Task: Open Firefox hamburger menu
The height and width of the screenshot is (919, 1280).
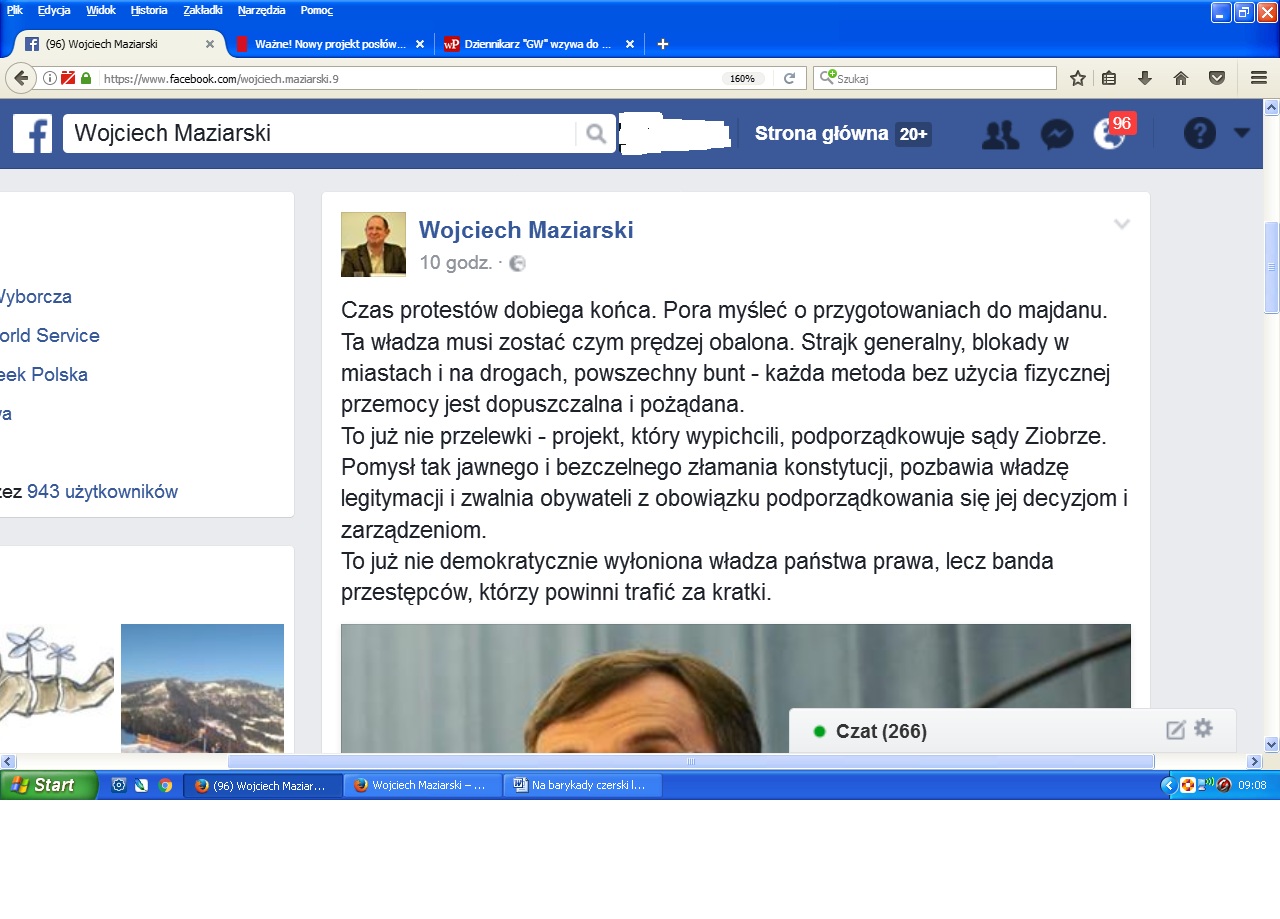Action: (x=1259, y=78)
